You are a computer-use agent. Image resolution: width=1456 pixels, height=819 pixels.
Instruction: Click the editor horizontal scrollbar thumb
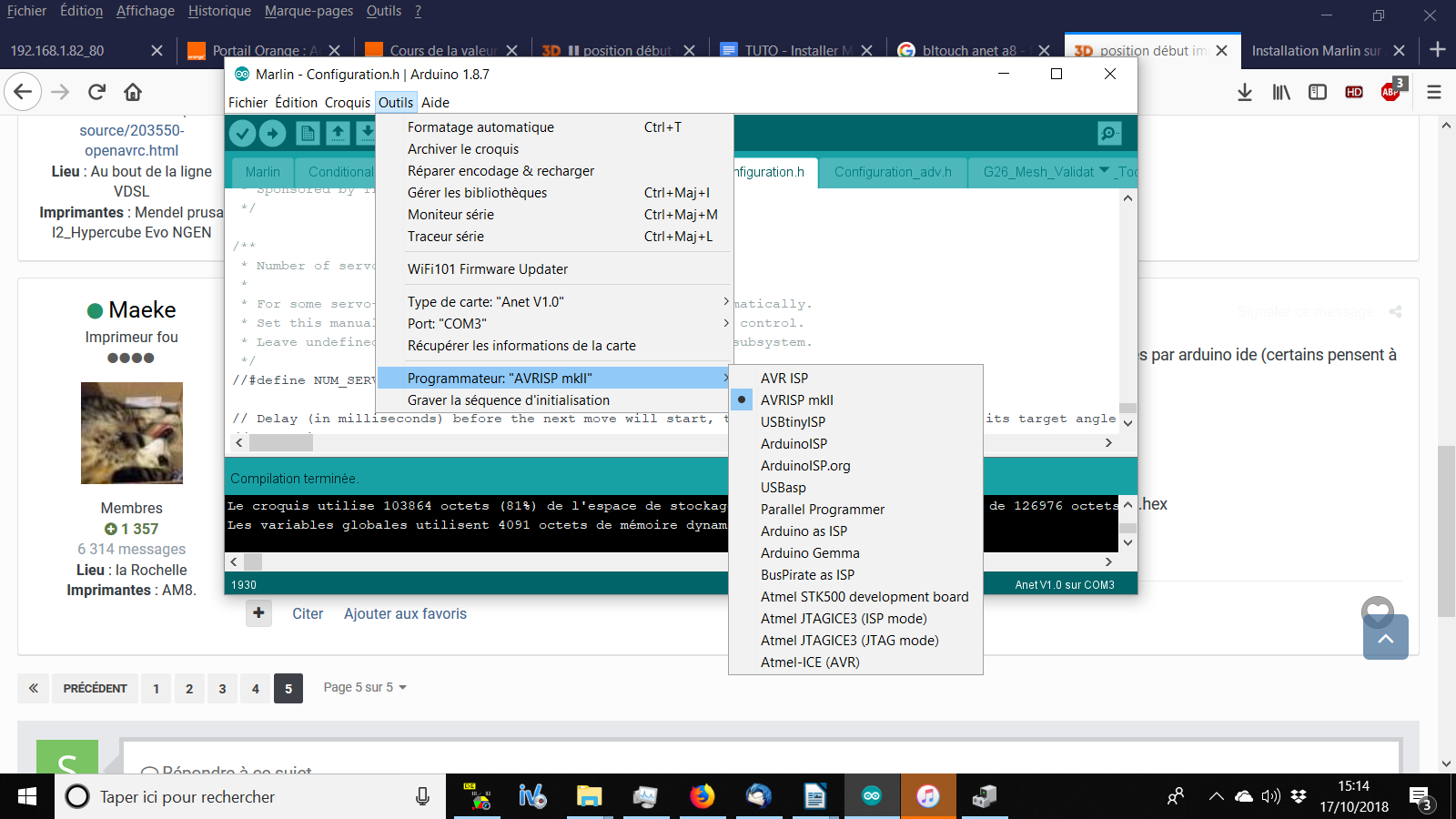[281, 443]
